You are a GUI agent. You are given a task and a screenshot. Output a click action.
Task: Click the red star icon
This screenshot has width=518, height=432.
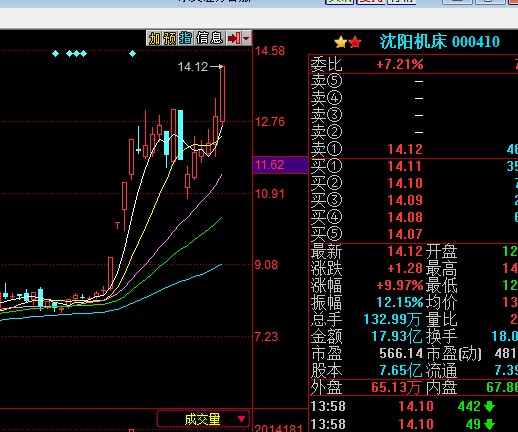[355, 42]
